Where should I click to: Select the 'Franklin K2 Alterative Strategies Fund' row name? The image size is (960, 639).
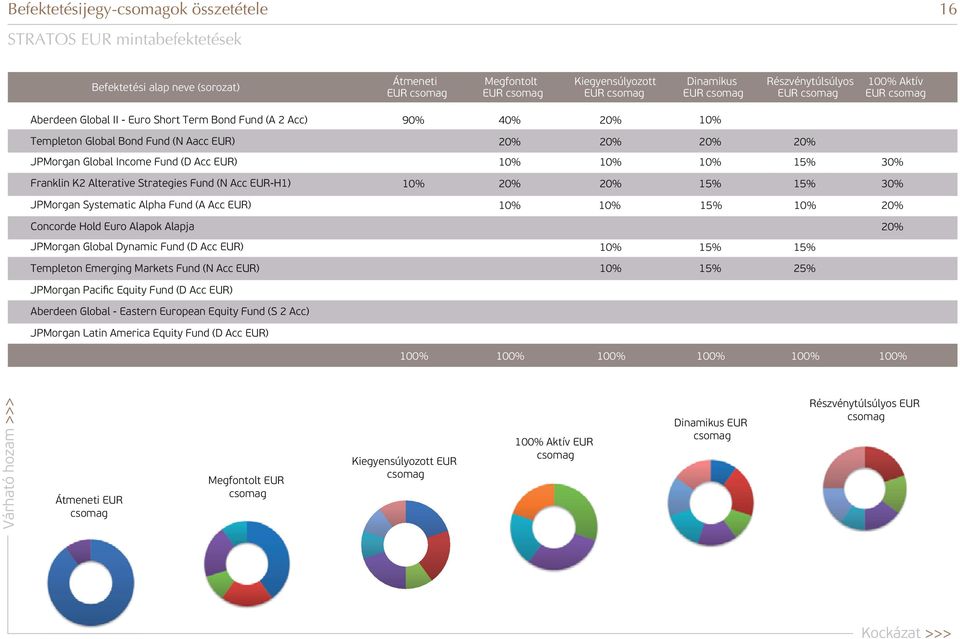pyautogui.click(x=160, y=183)
